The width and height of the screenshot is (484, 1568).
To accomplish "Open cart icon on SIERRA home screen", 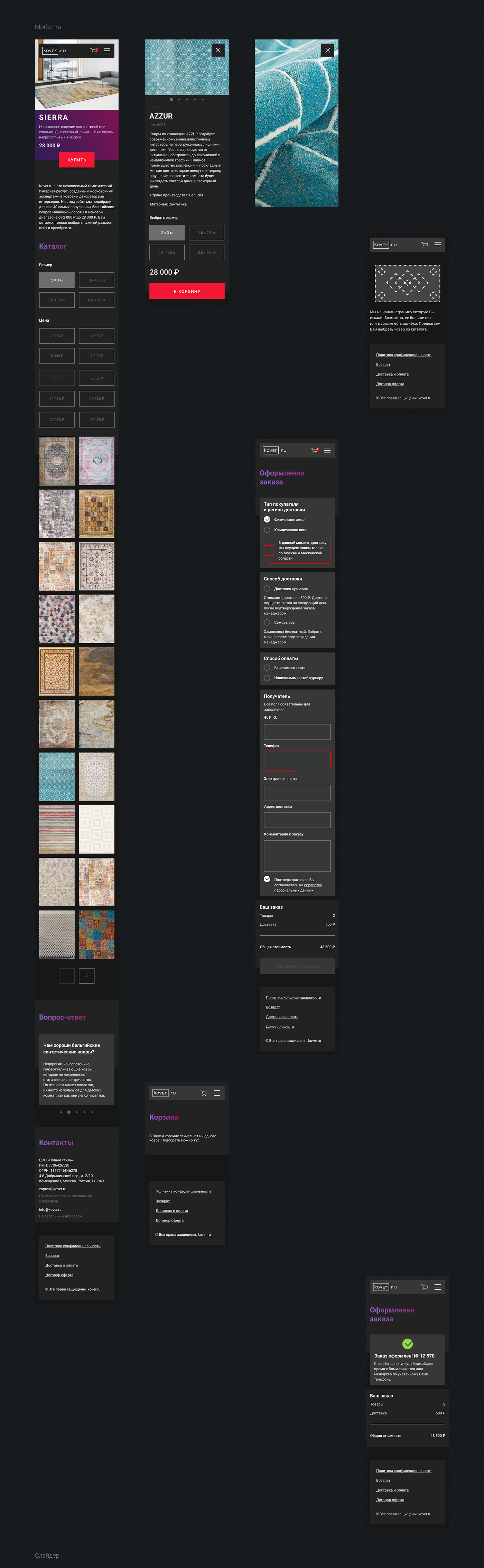I will [94, 51].
